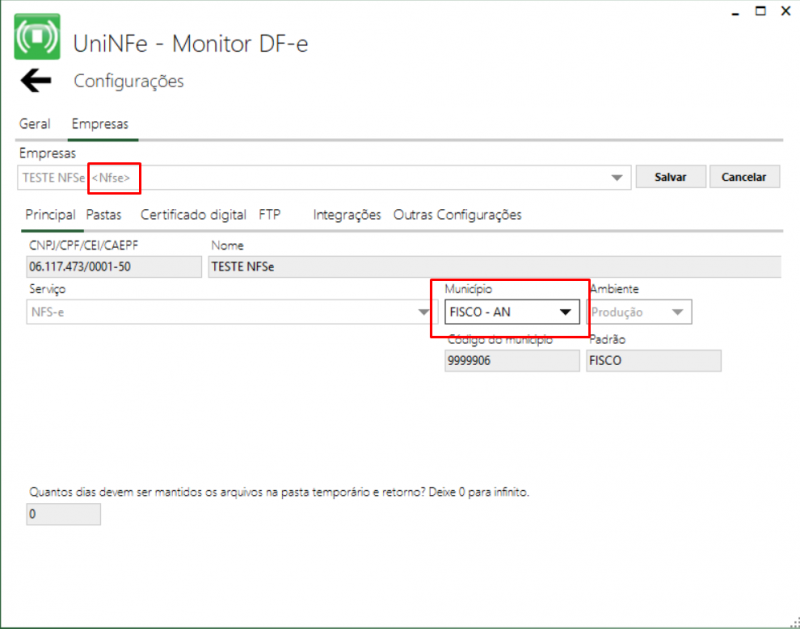
Task: Click the green UniNFe logo icon
Action: (x=37, y=36)
